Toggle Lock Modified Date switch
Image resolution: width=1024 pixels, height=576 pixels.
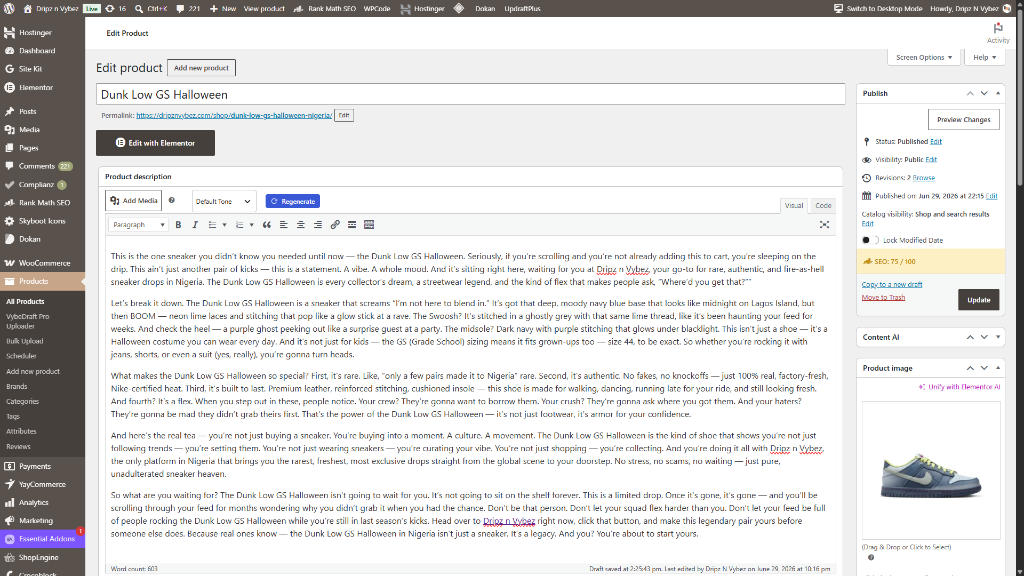pyautogui.click(x=871, y=240)
